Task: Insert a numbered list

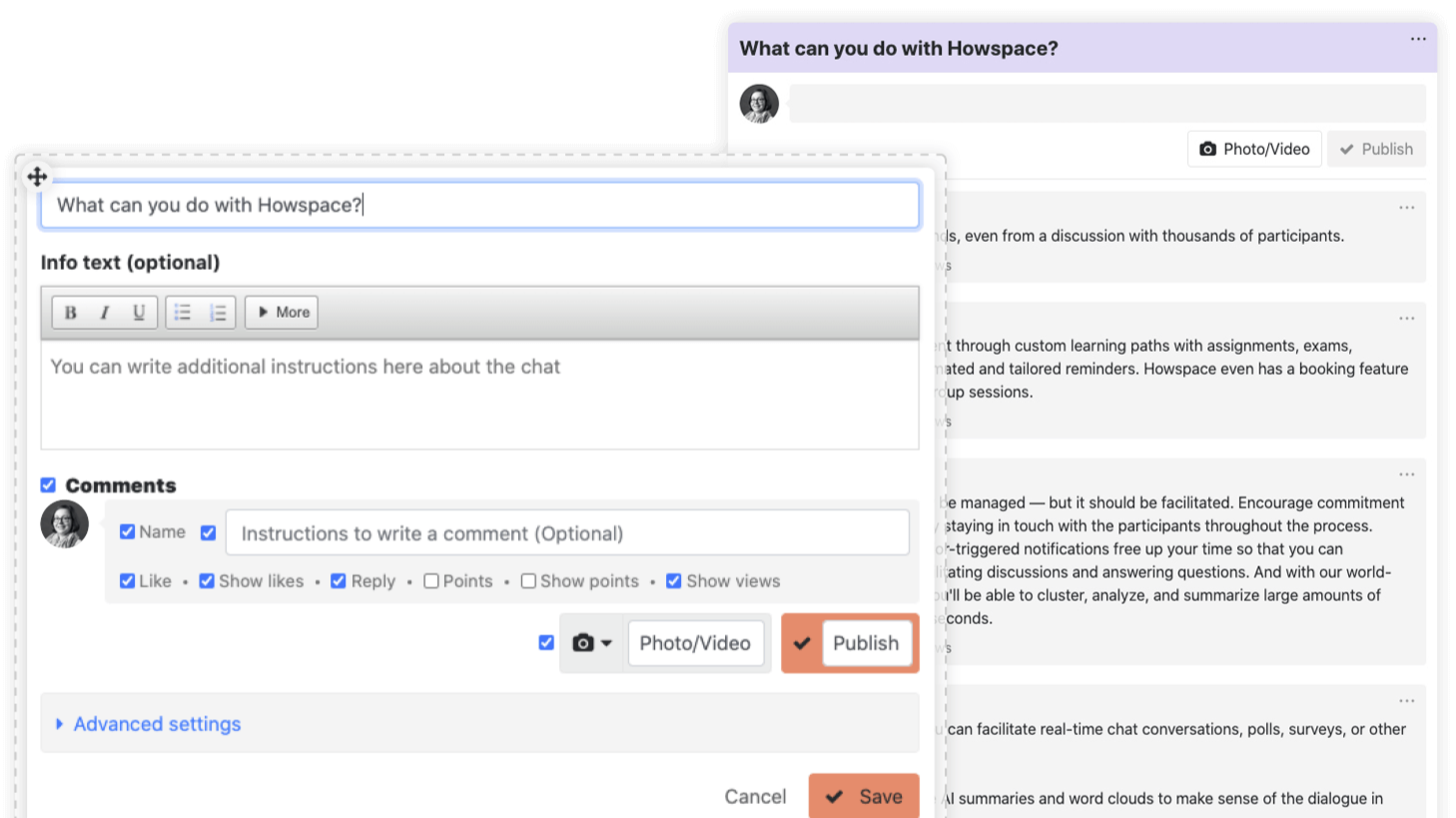Action: tap(218, 313)
